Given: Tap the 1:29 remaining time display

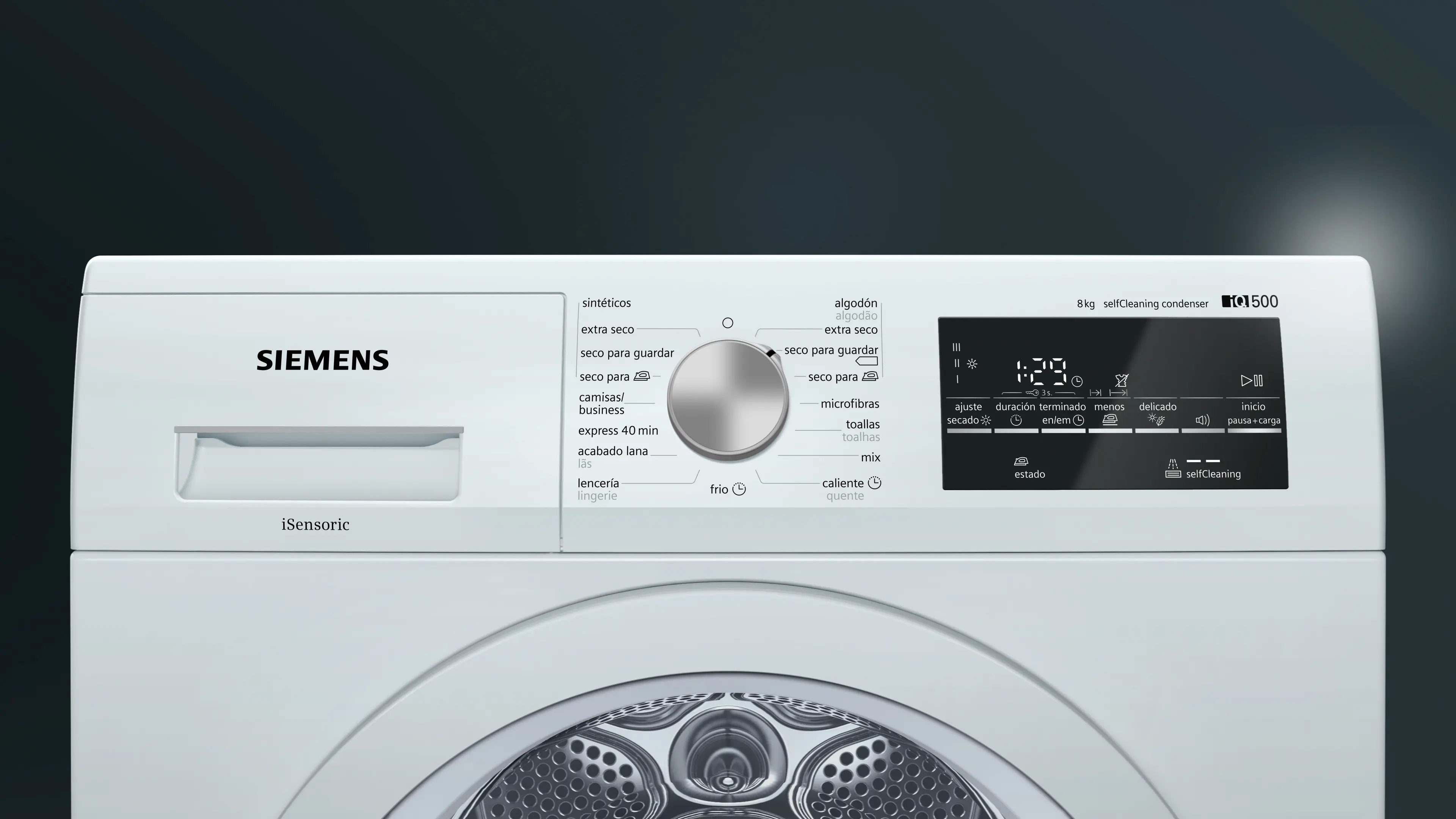Looking at the screenshot, I should click(1041, 372).
